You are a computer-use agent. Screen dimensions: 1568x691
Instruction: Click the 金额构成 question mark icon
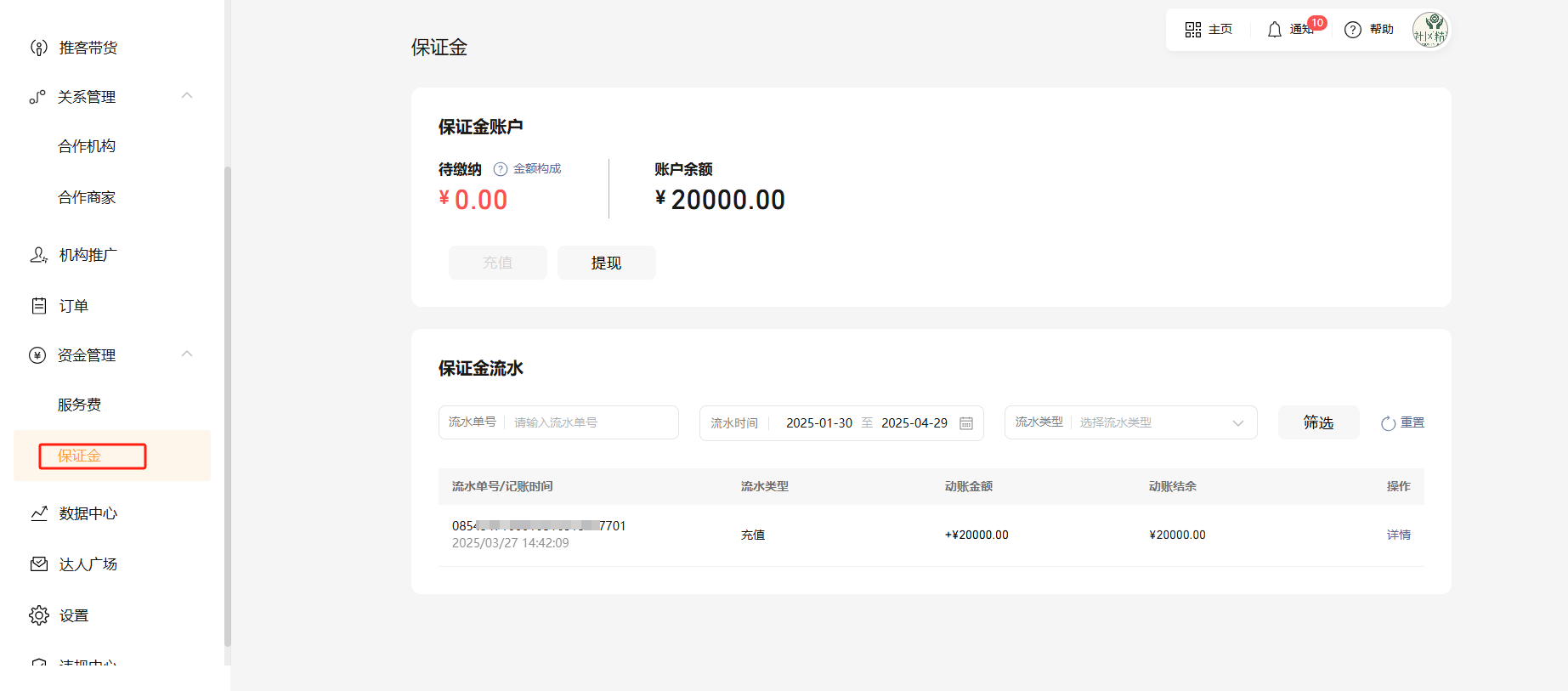point(501,169)
